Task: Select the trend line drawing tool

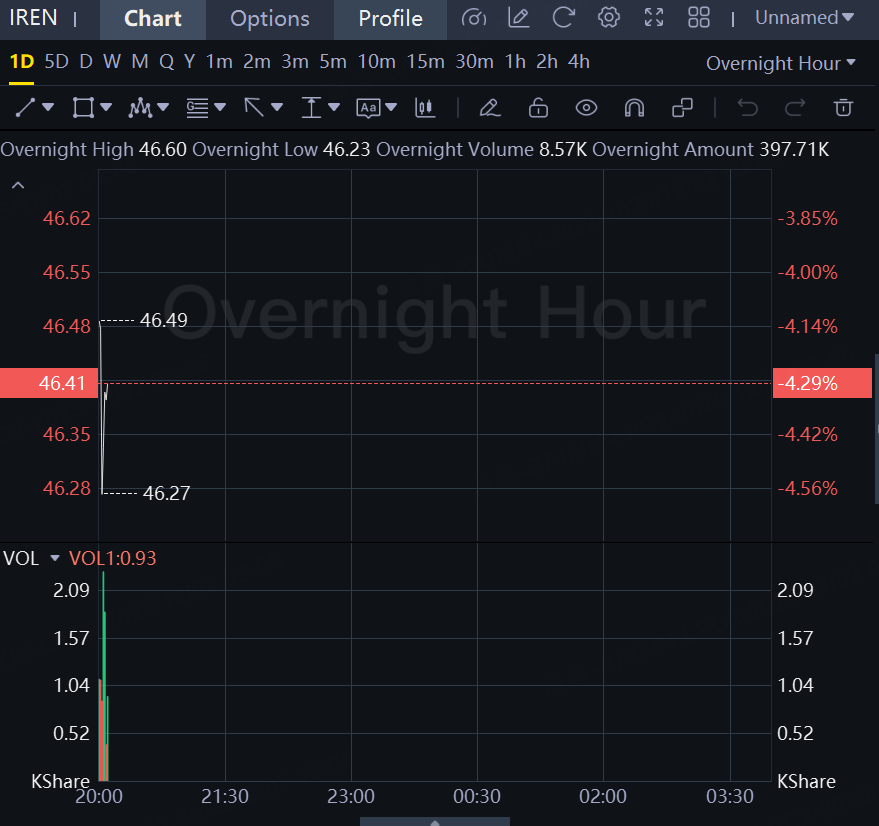Action: tap(25, 107)
